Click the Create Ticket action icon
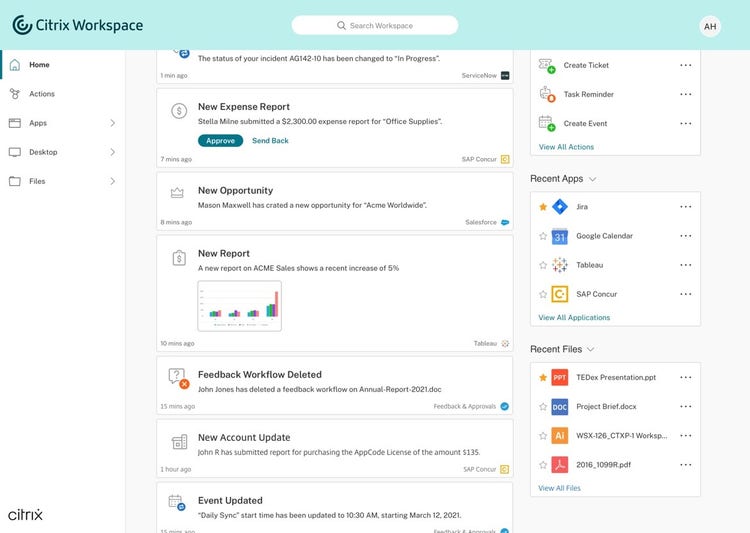The height and width of the screenshot is (533, 750). (547, 66)
